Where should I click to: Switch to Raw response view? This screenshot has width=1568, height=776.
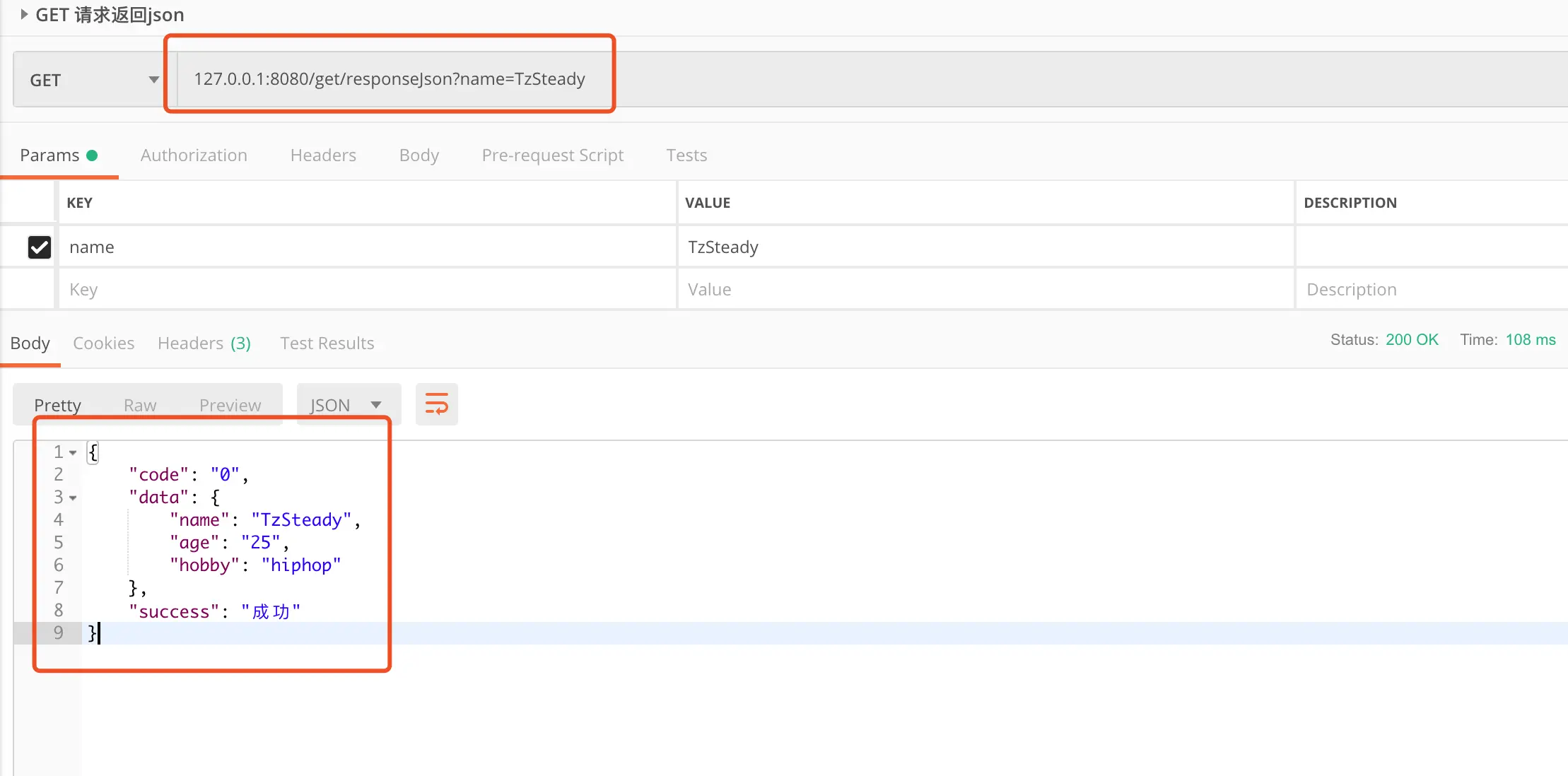tap(140, 405)
